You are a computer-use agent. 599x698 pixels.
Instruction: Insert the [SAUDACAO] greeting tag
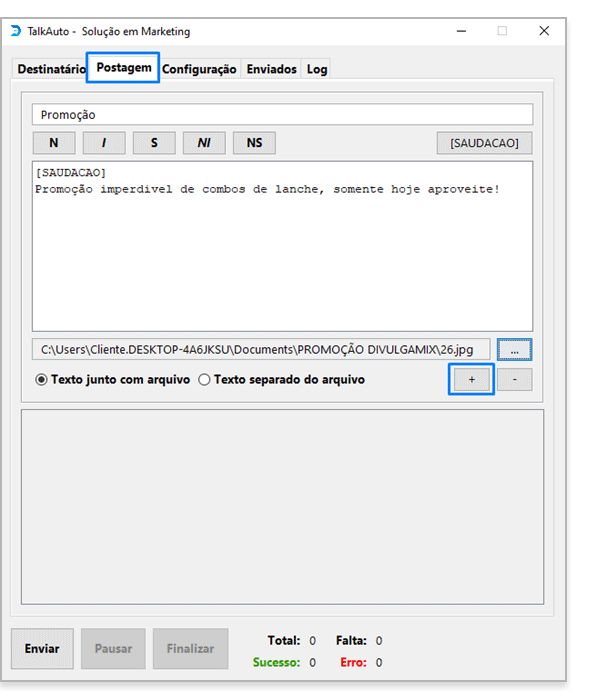[484, 143]
